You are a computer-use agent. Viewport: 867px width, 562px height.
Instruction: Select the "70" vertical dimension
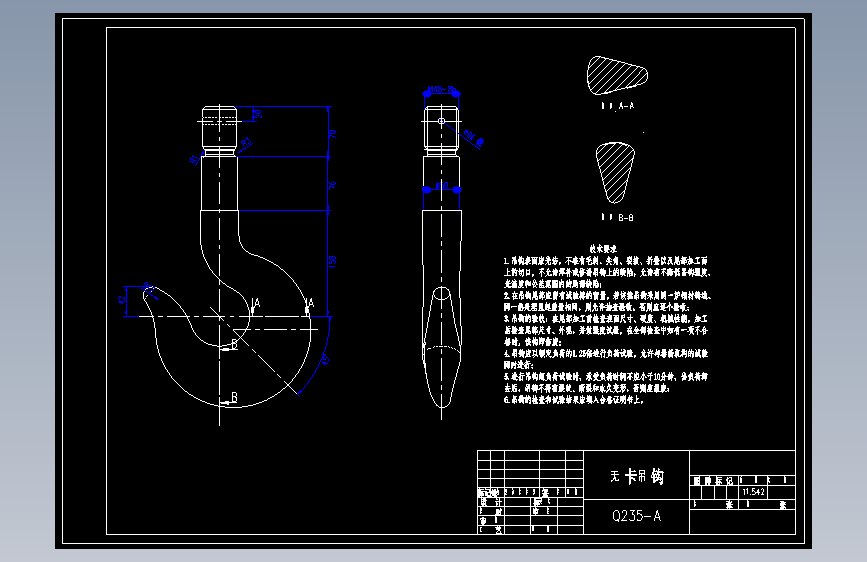(x=332, y=134)
